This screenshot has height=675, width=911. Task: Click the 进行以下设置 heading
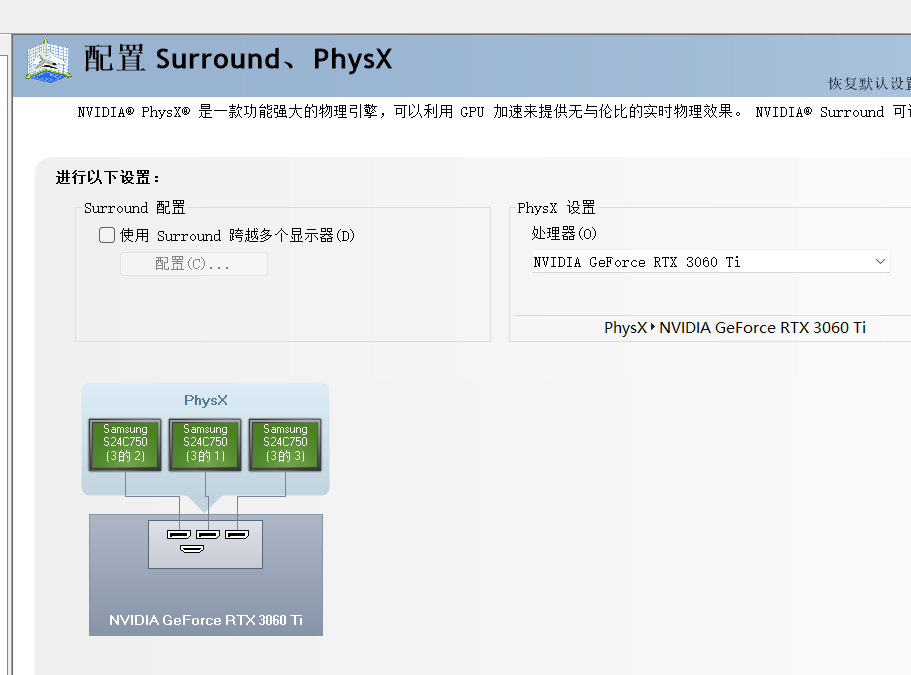pos(107,177)
